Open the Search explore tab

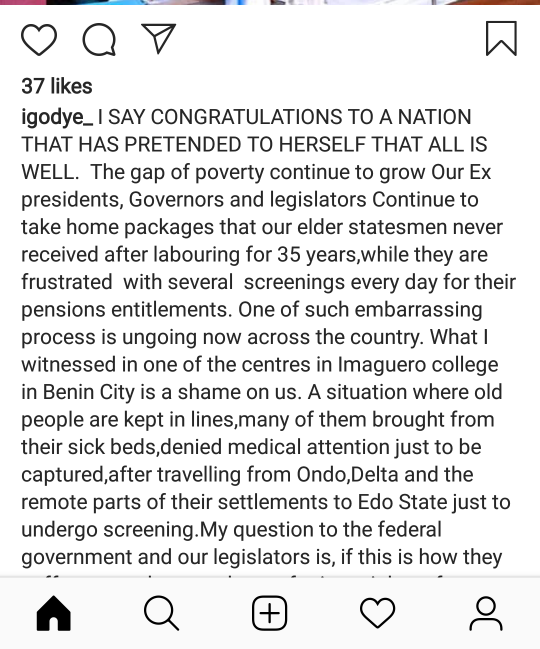(x=161, y=613)
